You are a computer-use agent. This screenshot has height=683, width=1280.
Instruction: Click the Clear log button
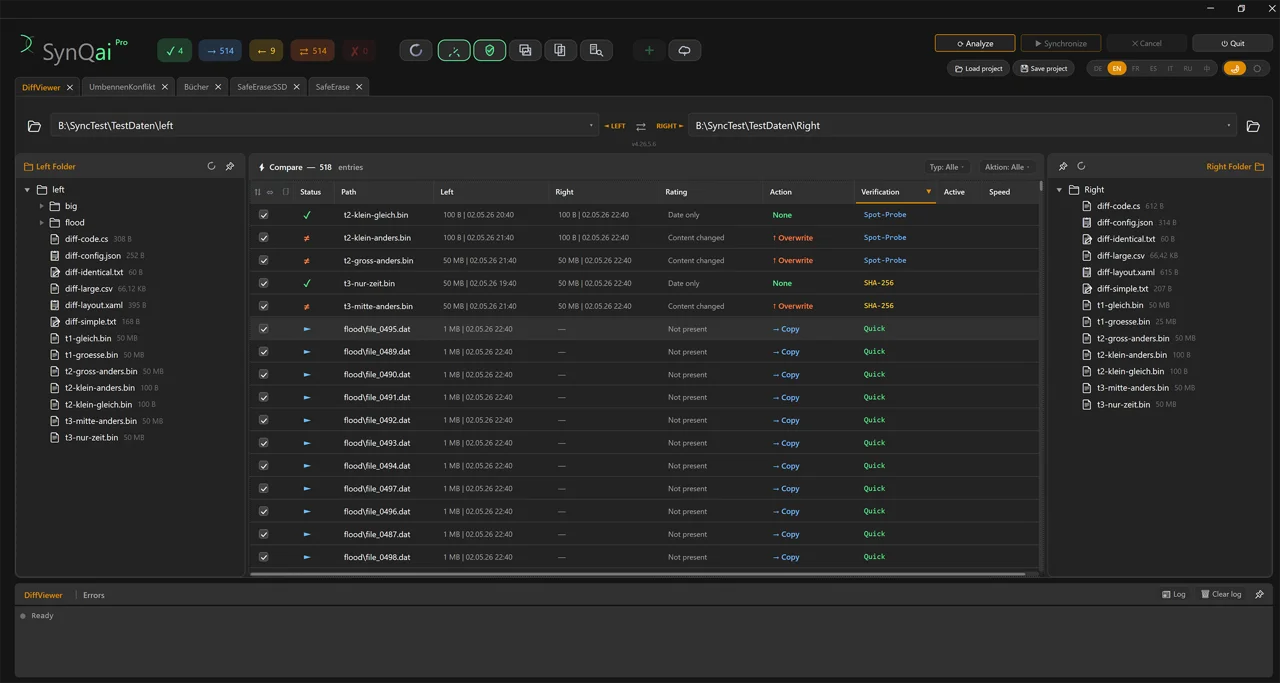pyautogui.click(x=1221, y=594)
